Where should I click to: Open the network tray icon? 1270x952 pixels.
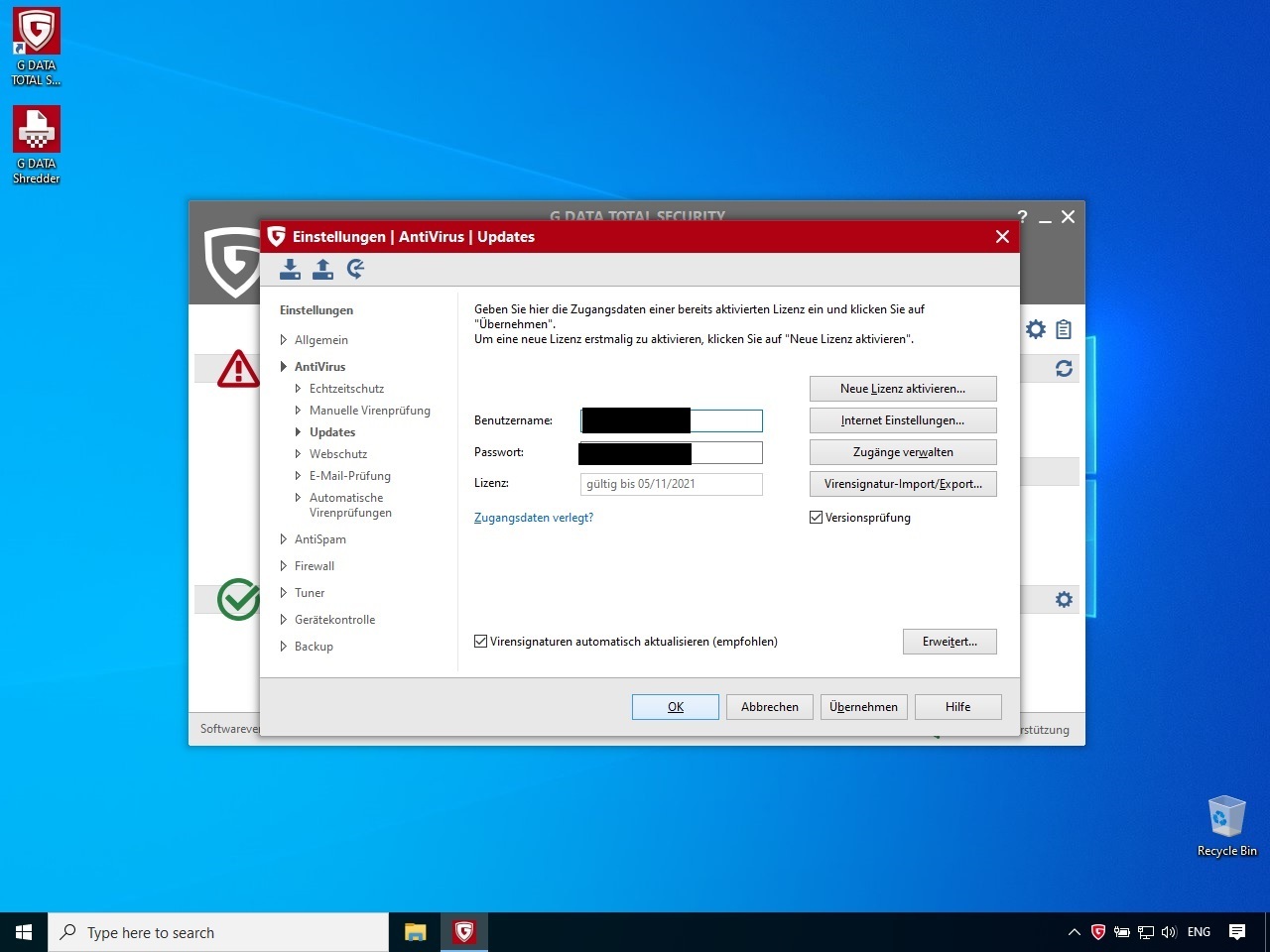(x=1146, y=932)
